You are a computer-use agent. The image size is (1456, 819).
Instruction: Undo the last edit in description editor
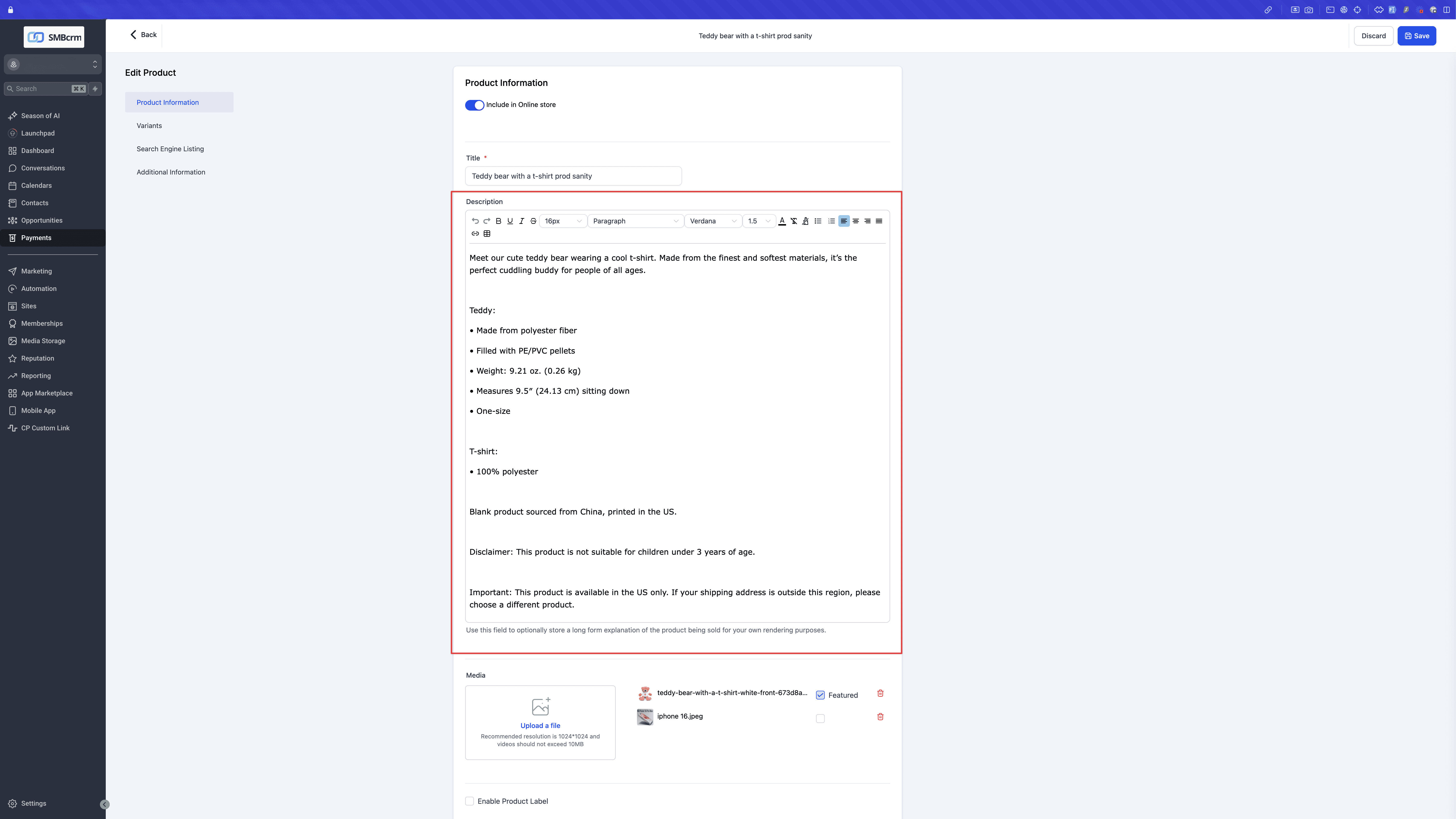point(475,221)
